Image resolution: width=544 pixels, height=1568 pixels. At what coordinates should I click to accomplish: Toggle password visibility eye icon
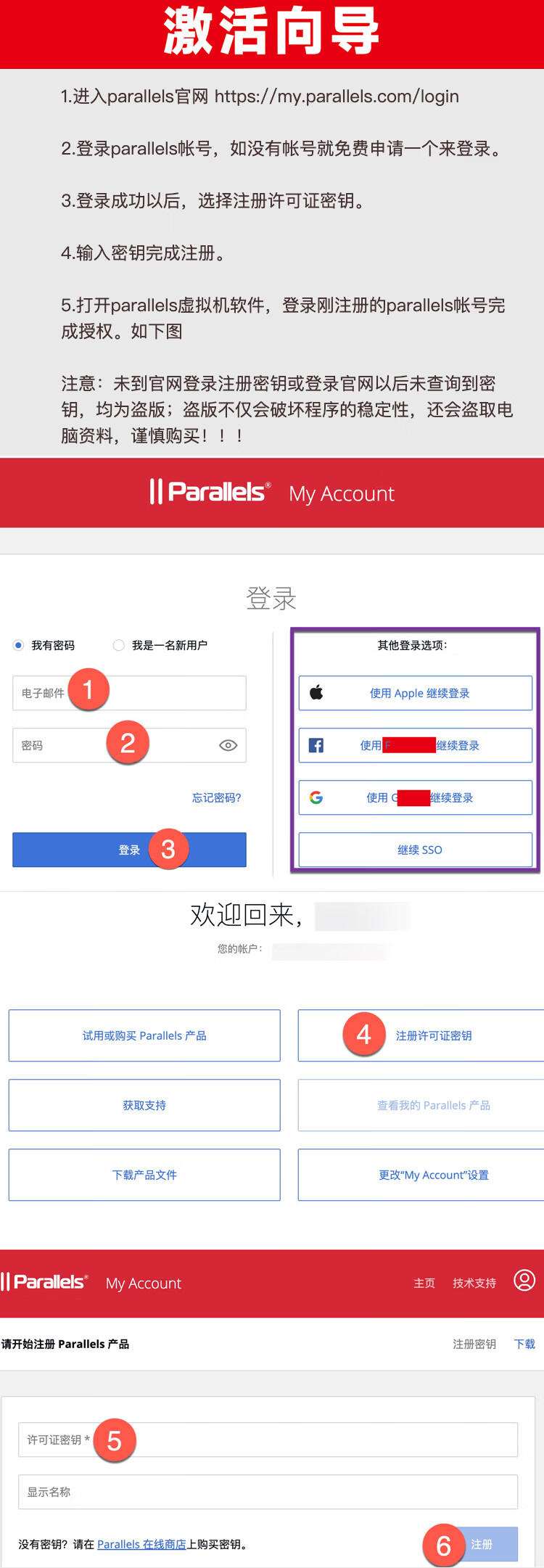[228, 745]
